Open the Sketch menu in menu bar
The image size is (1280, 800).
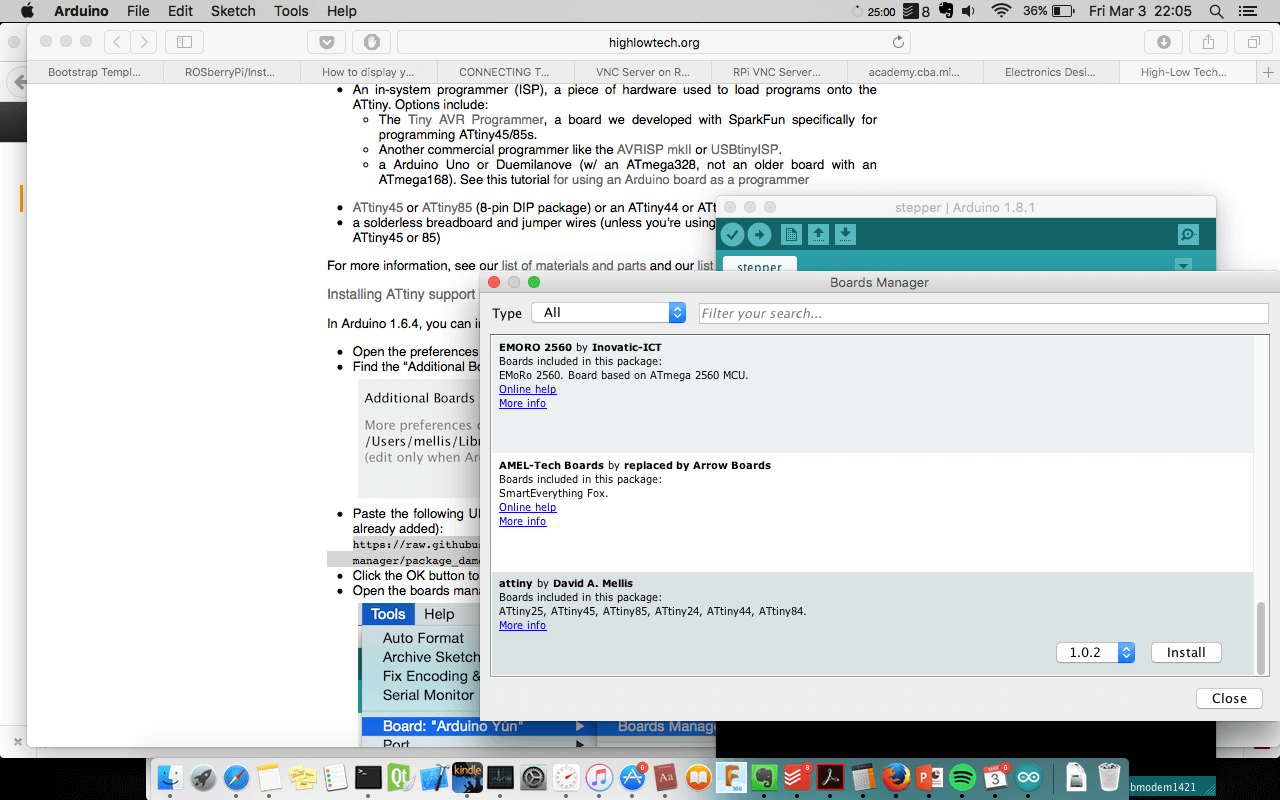pyautogui.click(x=233, y=11)
